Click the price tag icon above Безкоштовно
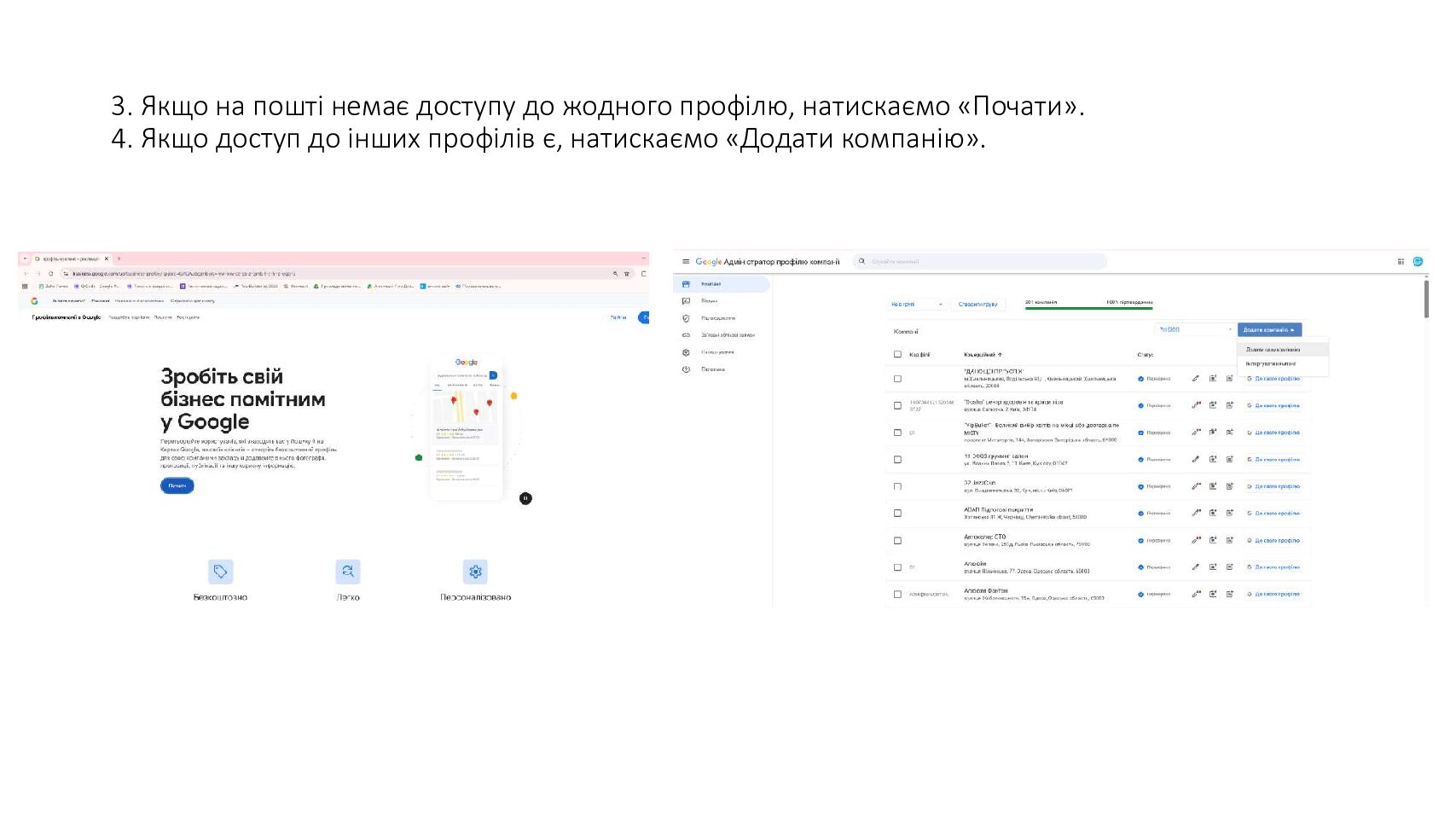 click(x=220, y=572)
